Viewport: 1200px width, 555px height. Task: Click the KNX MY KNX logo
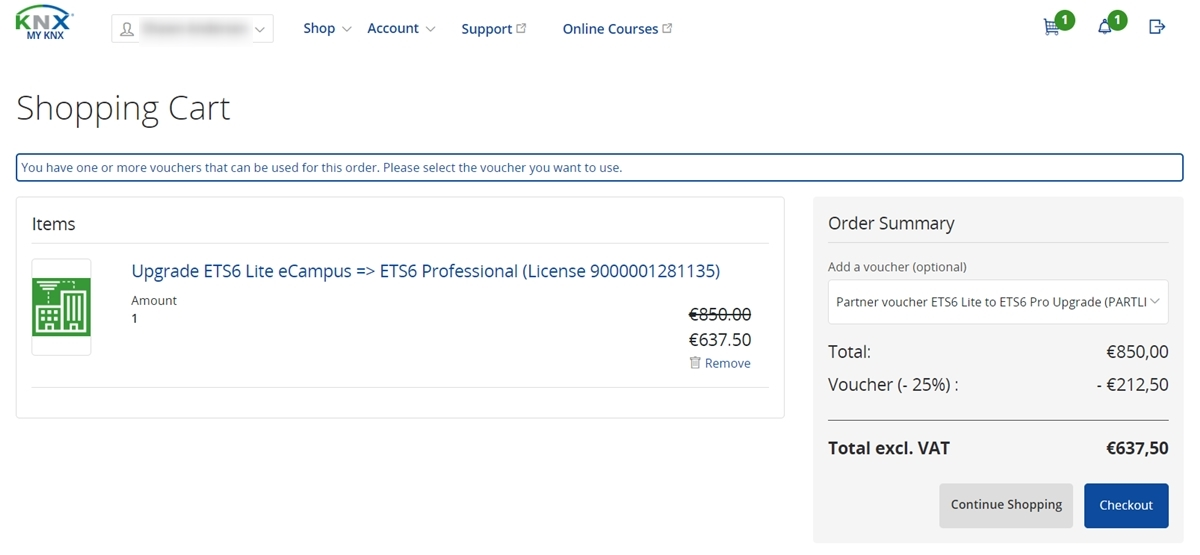pos(45,24)
